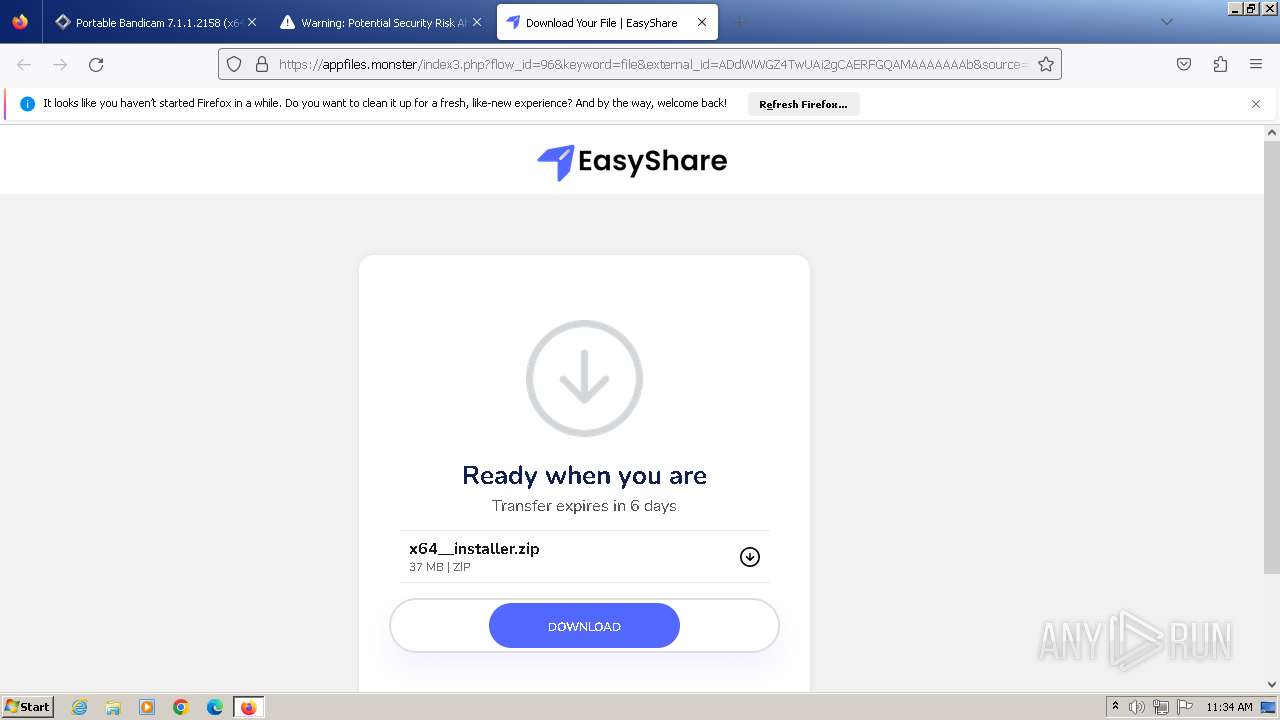This screenshot has width=1280, height=720.
Task: Open the list all tabs dropdown
Action: 1166,22
